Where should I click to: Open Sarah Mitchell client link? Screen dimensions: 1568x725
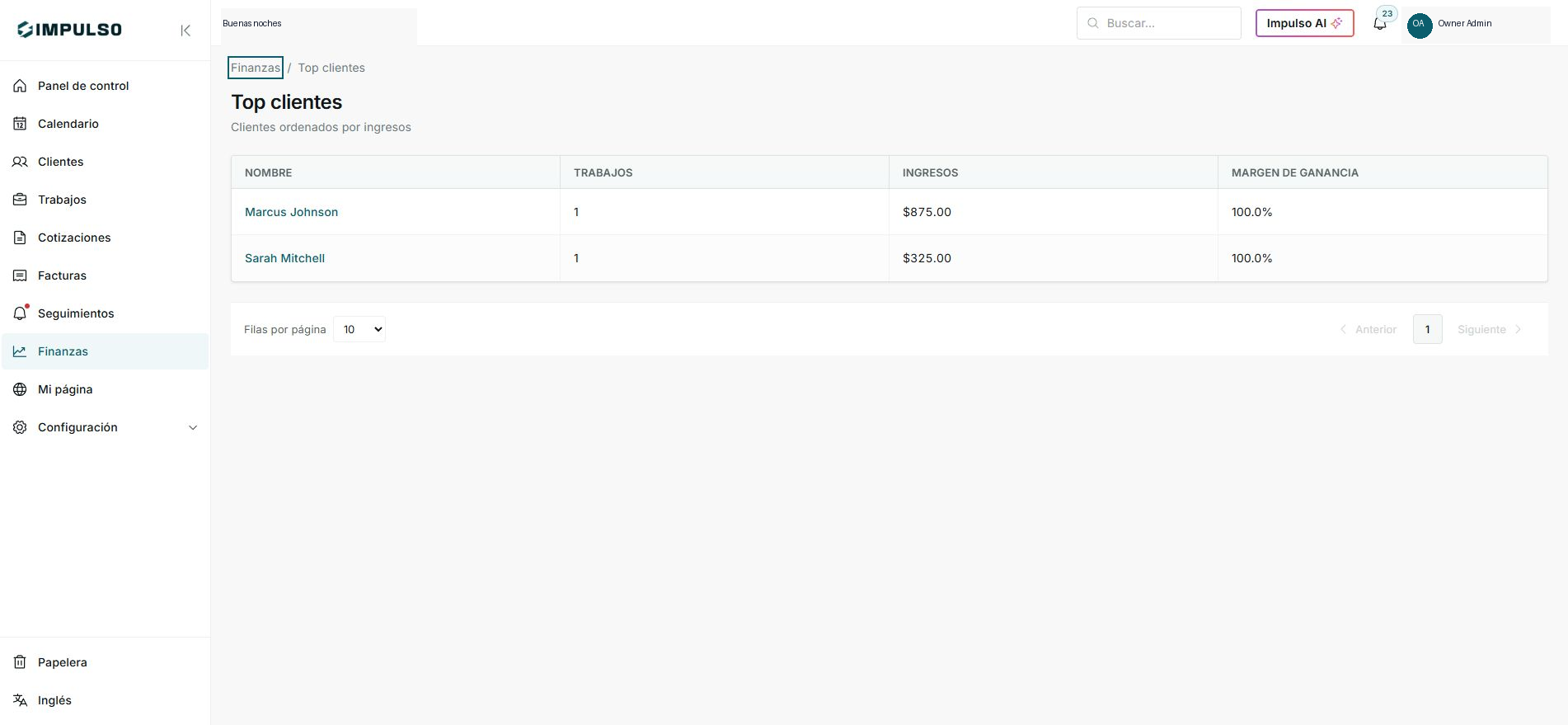284,258
